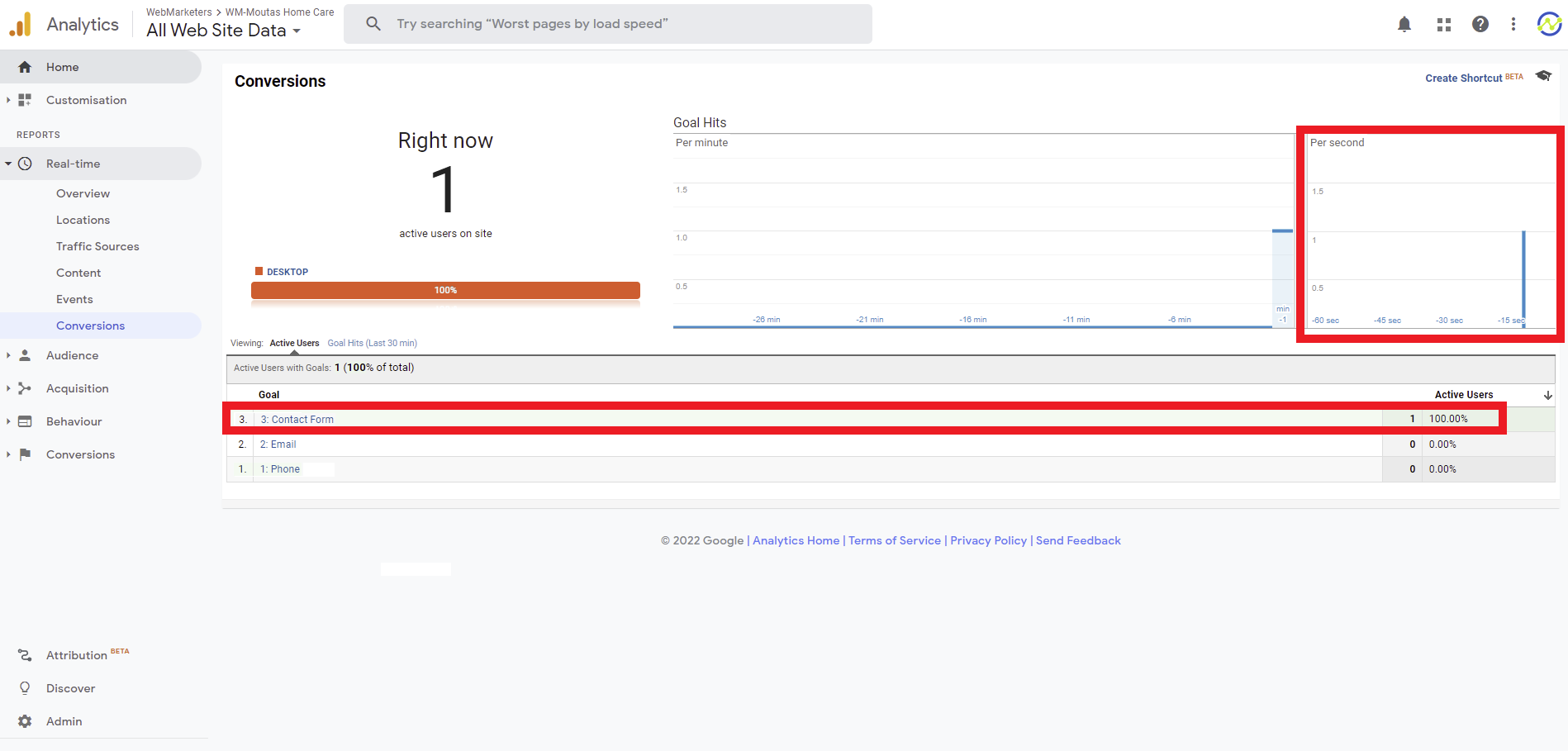
Task: Open the three-dot more options menu
Action: 1513,25
